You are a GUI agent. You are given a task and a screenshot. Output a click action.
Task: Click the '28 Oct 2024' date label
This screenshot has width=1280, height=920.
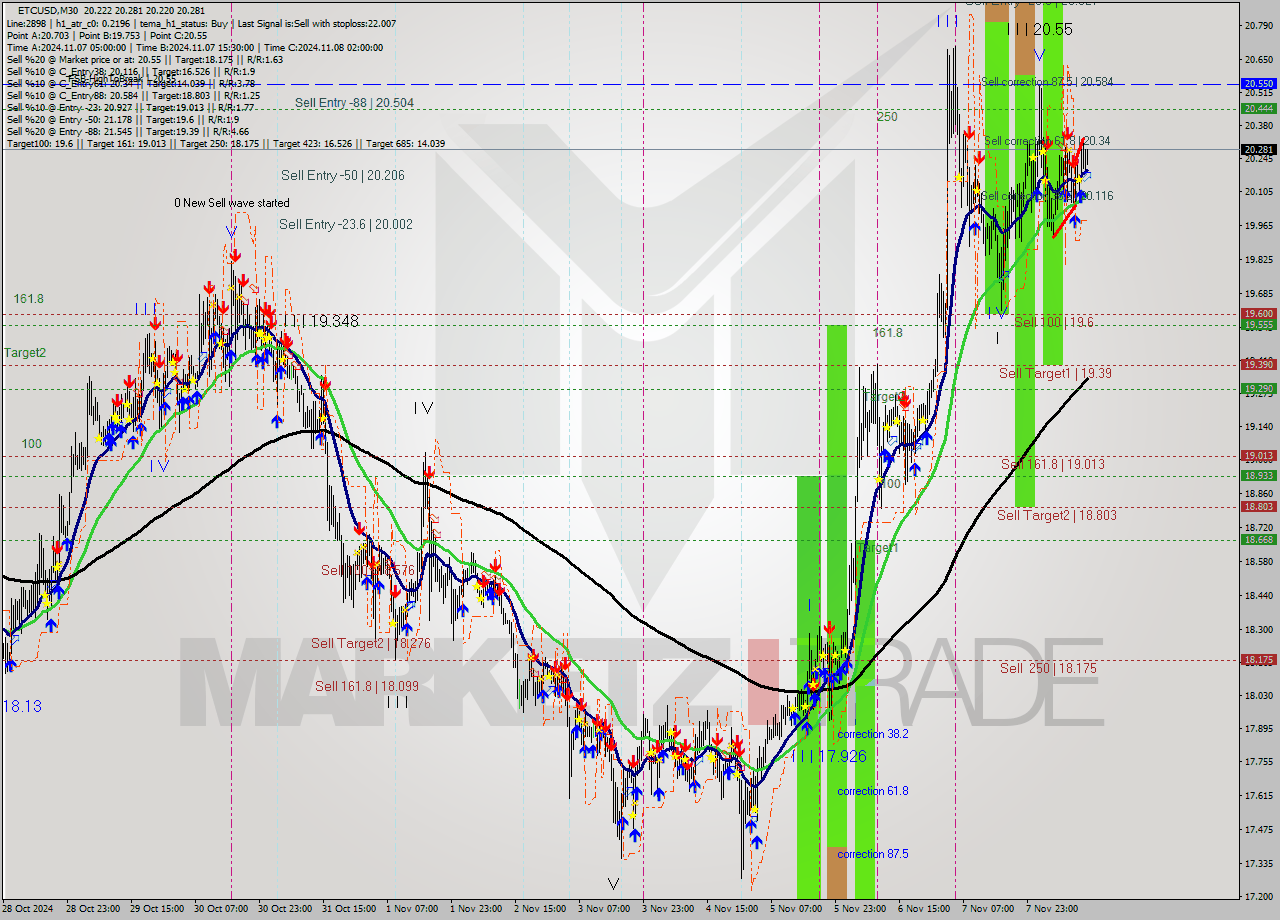[x=29, y=909]
